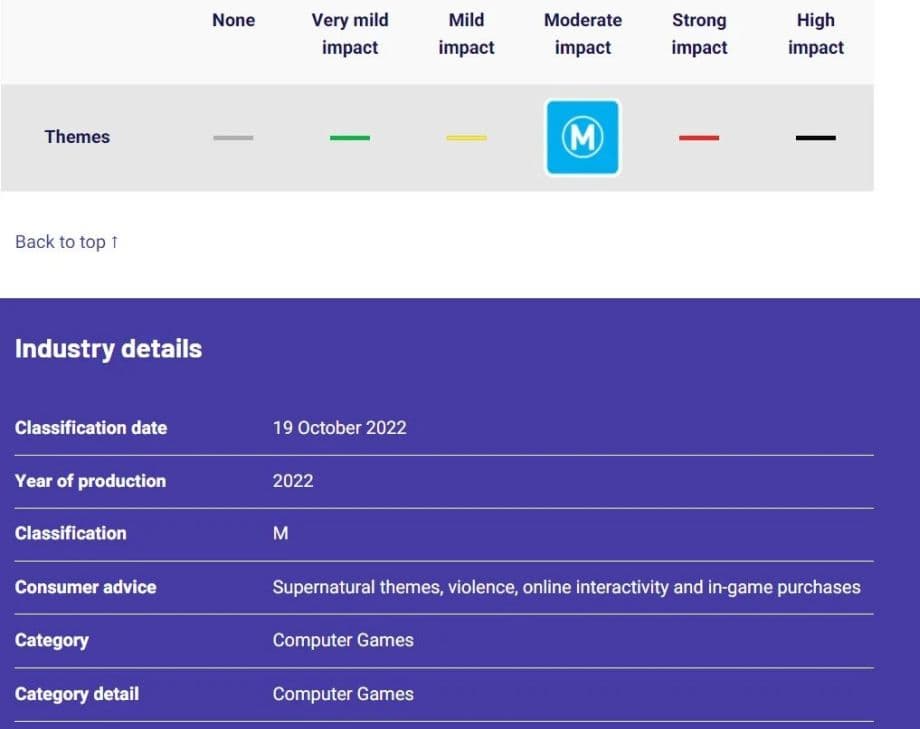Click the blue M moderate impact icon

pyautogui.click(x=583, y=138)
